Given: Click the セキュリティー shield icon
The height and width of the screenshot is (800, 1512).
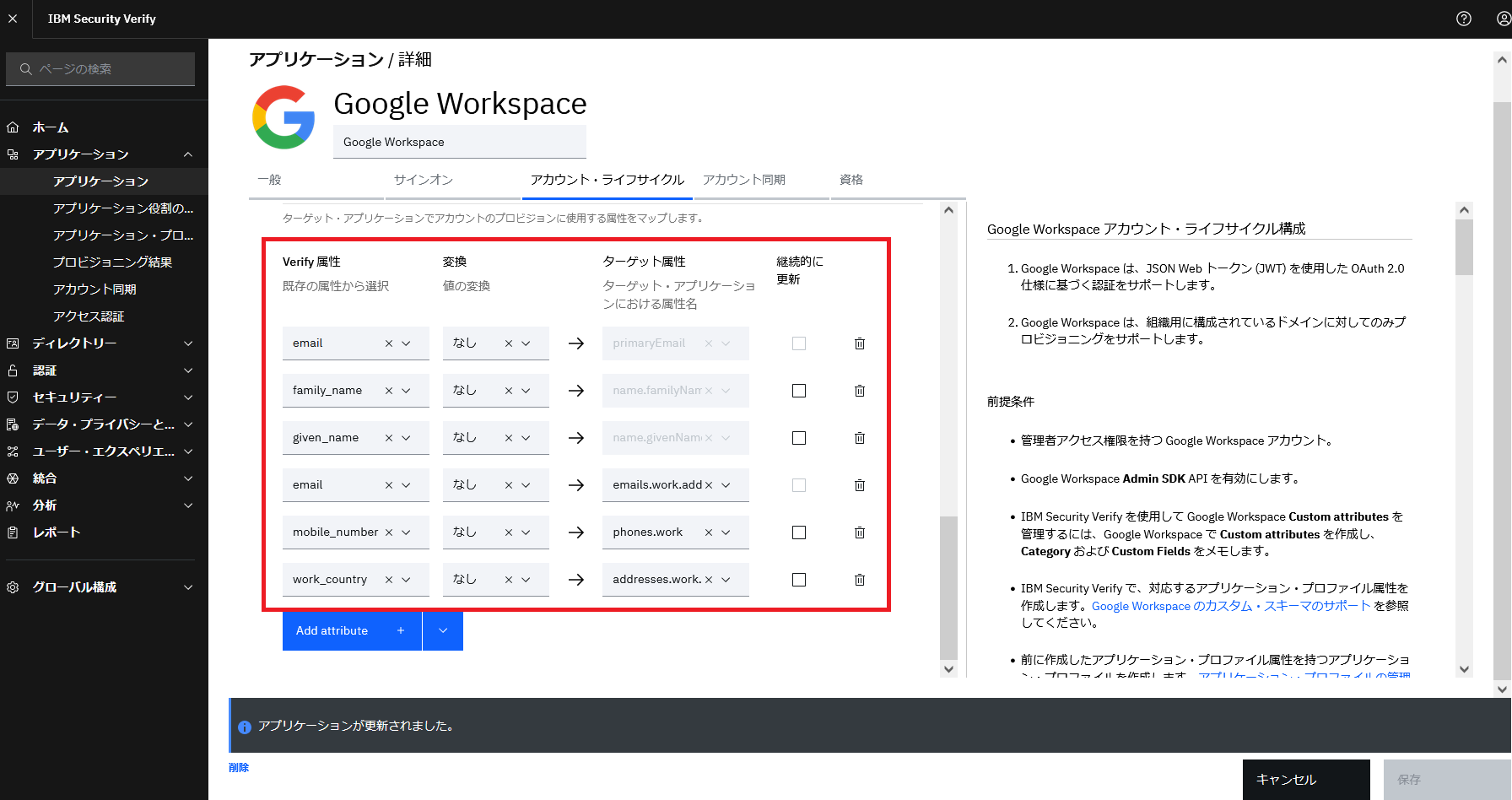Looking at the screenshot, I should [x=13, y=397].
